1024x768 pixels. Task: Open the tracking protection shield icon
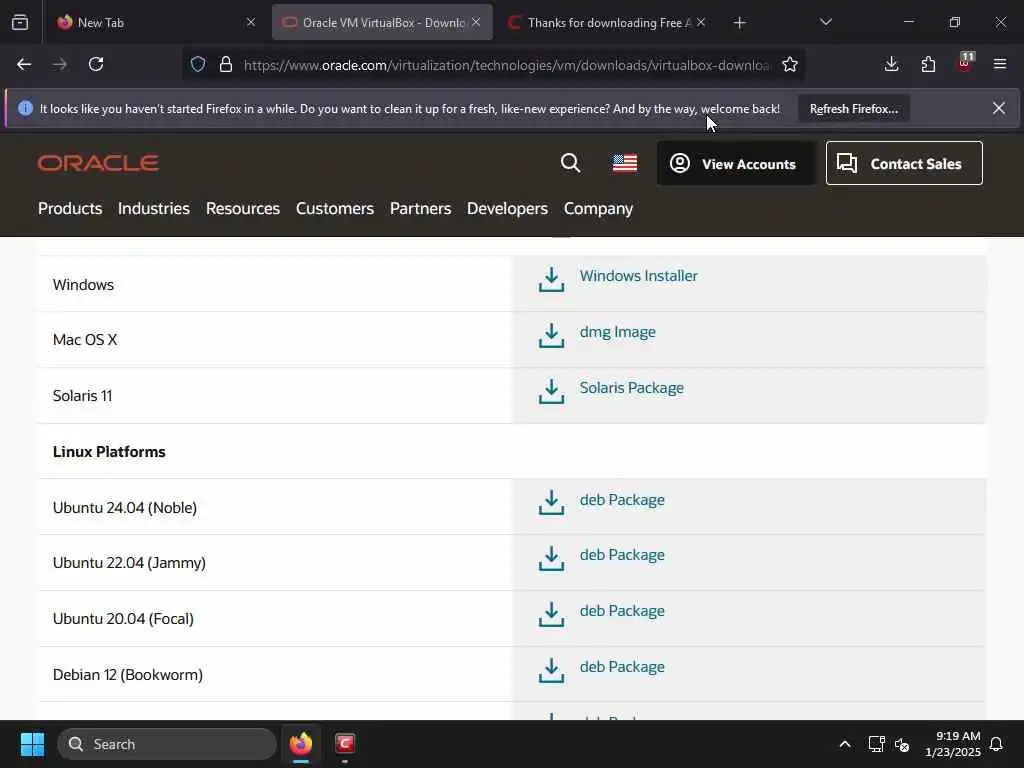[198, 64]
